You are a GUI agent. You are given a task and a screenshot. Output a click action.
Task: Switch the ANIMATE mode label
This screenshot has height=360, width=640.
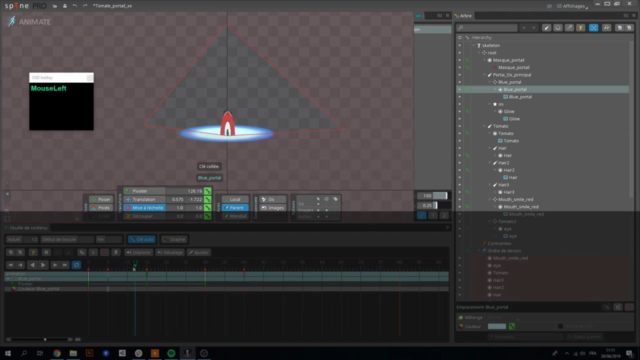(x=30, y=22)
